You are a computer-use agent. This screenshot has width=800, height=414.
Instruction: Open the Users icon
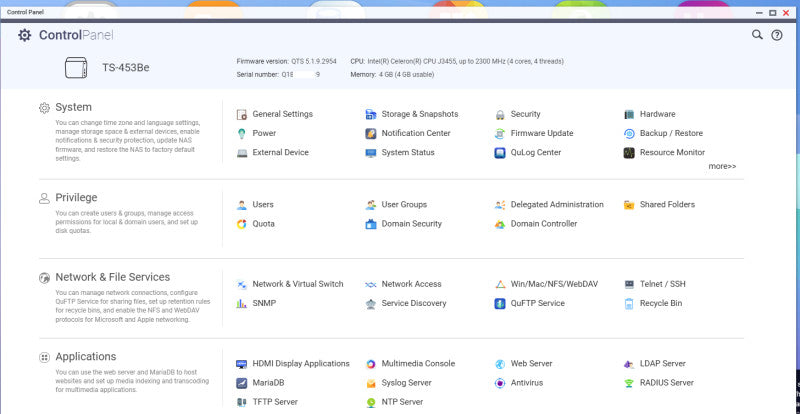click(x=242, y=205)
